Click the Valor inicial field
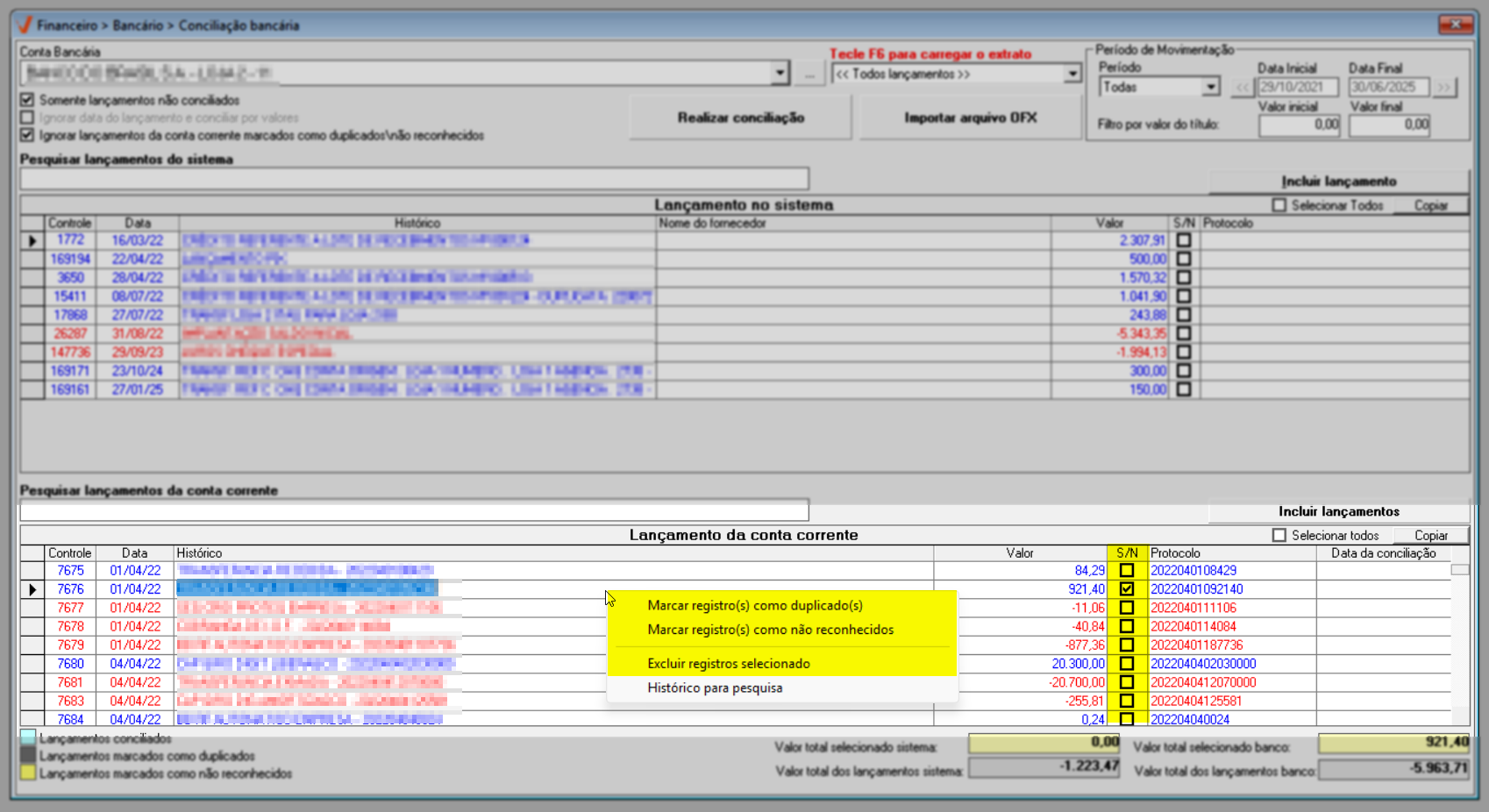 (x=1300, y=125)
